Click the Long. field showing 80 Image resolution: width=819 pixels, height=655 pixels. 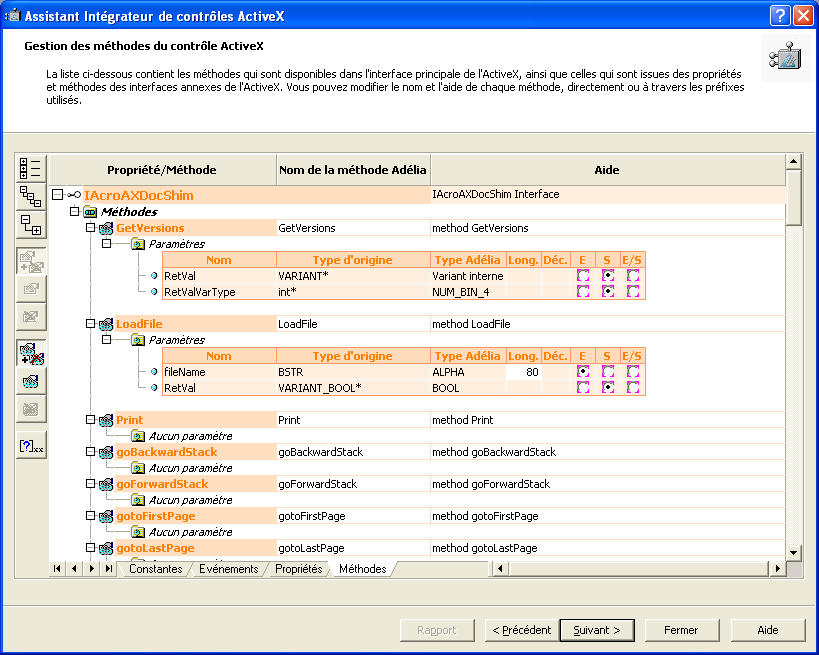point(523,372)
